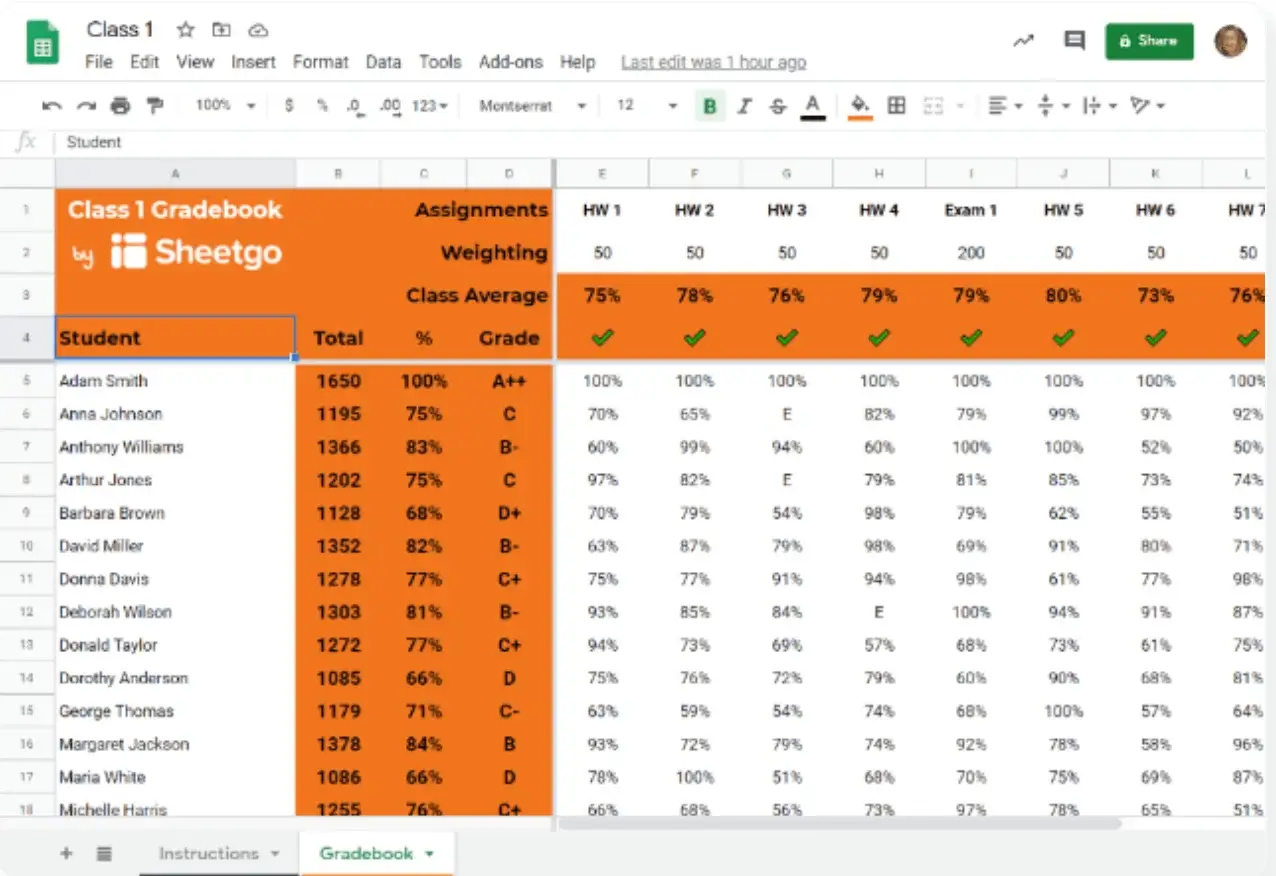The image size is (1276, 876).
Task: Open the Gradebook sheet tab menu
Action: pos(430,855)
